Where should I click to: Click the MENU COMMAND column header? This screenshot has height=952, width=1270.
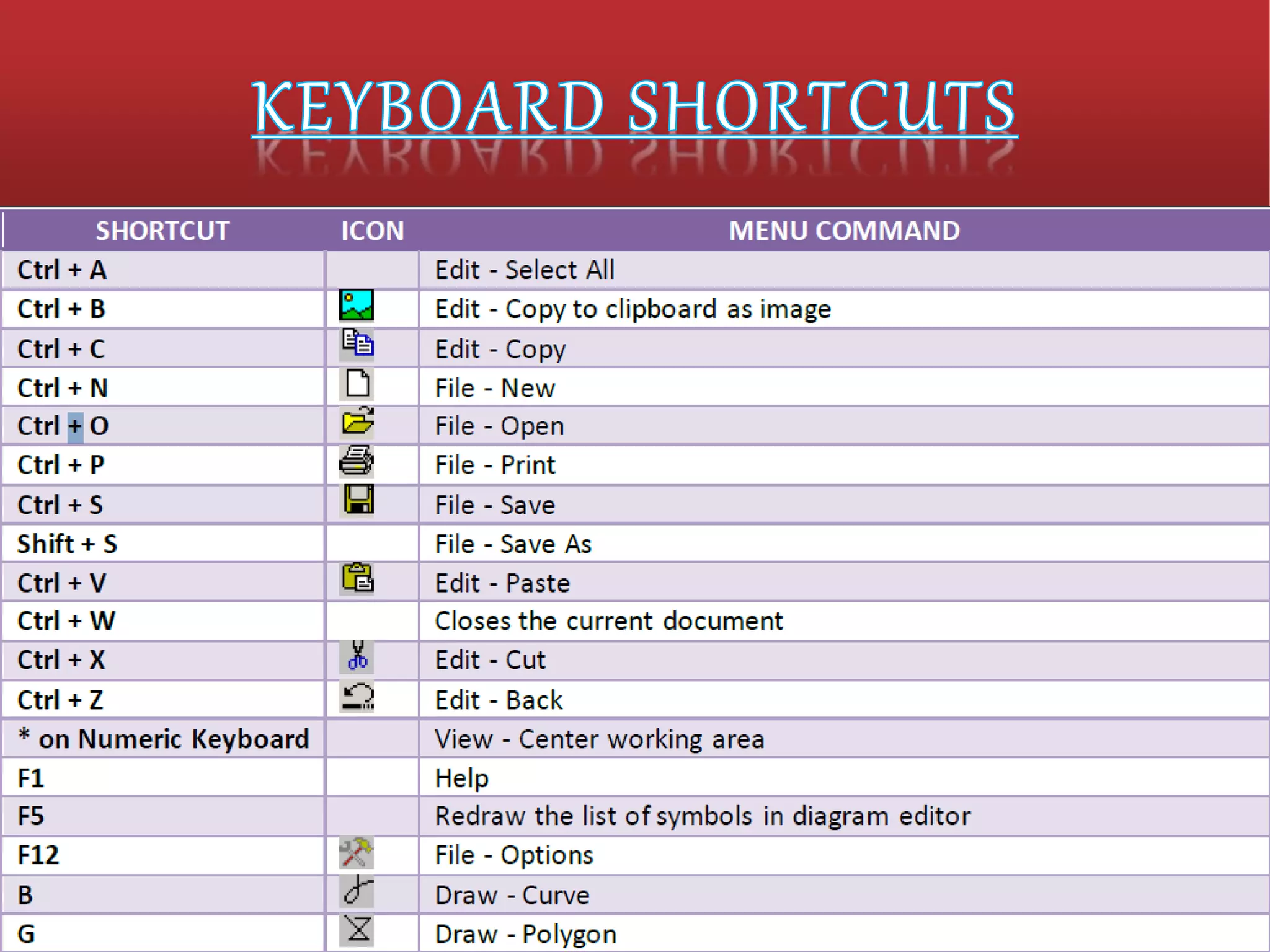(x=844, y=231)
